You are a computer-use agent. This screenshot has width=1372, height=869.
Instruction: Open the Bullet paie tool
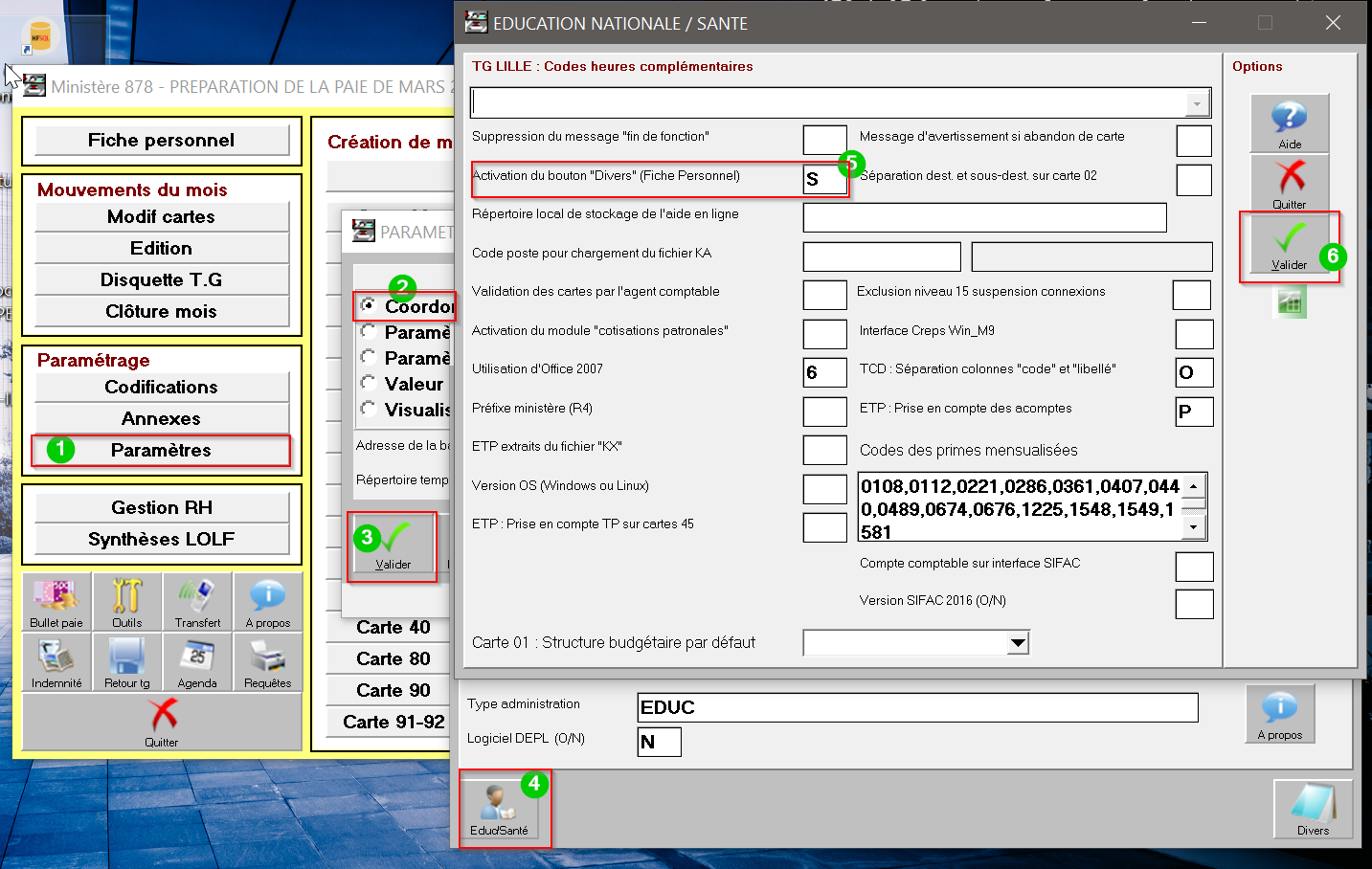[56, 601]
